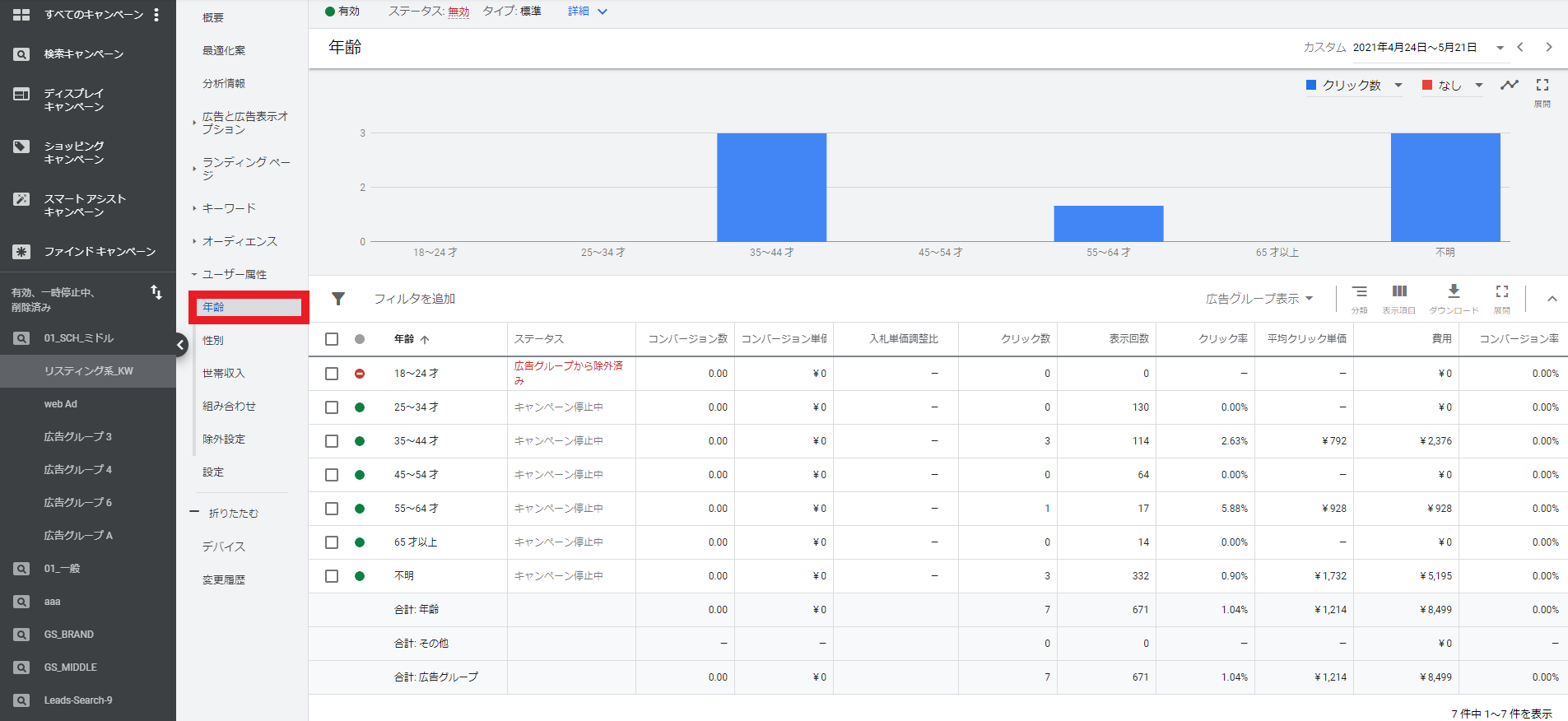Click the ファインドキャンペーン asterisk icon
The height and width of the screenshot is (721, 1568).
[21, 252]
